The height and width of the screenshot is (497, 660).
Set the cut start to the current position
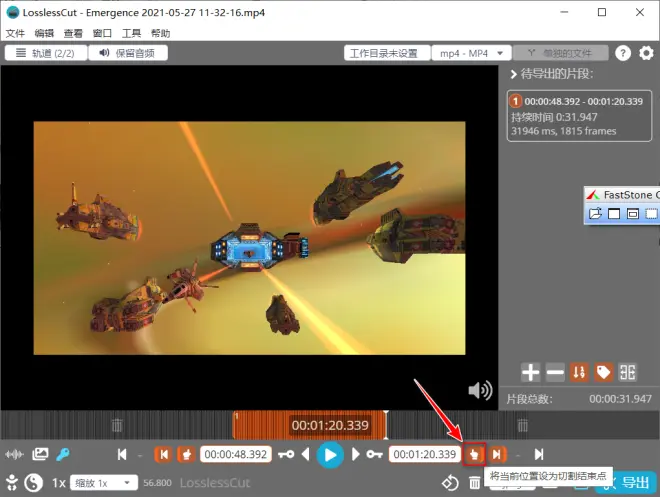[186, 454]
